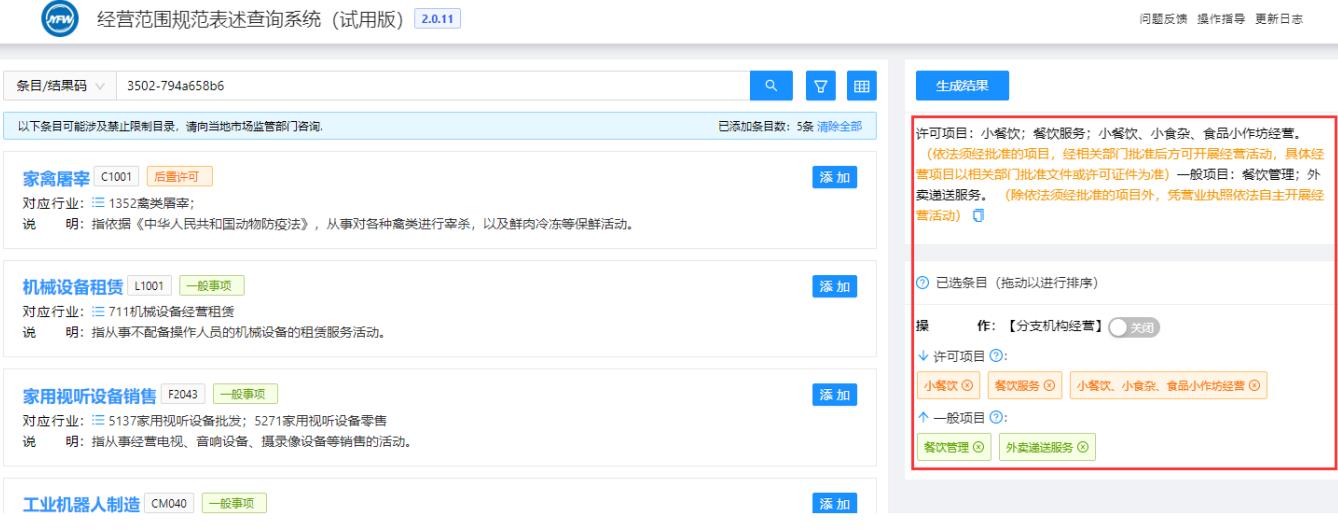Open the 条目/结果码 dropdown
The image size is (1338, 530).
pyautogui.click(x=60, y=86)
